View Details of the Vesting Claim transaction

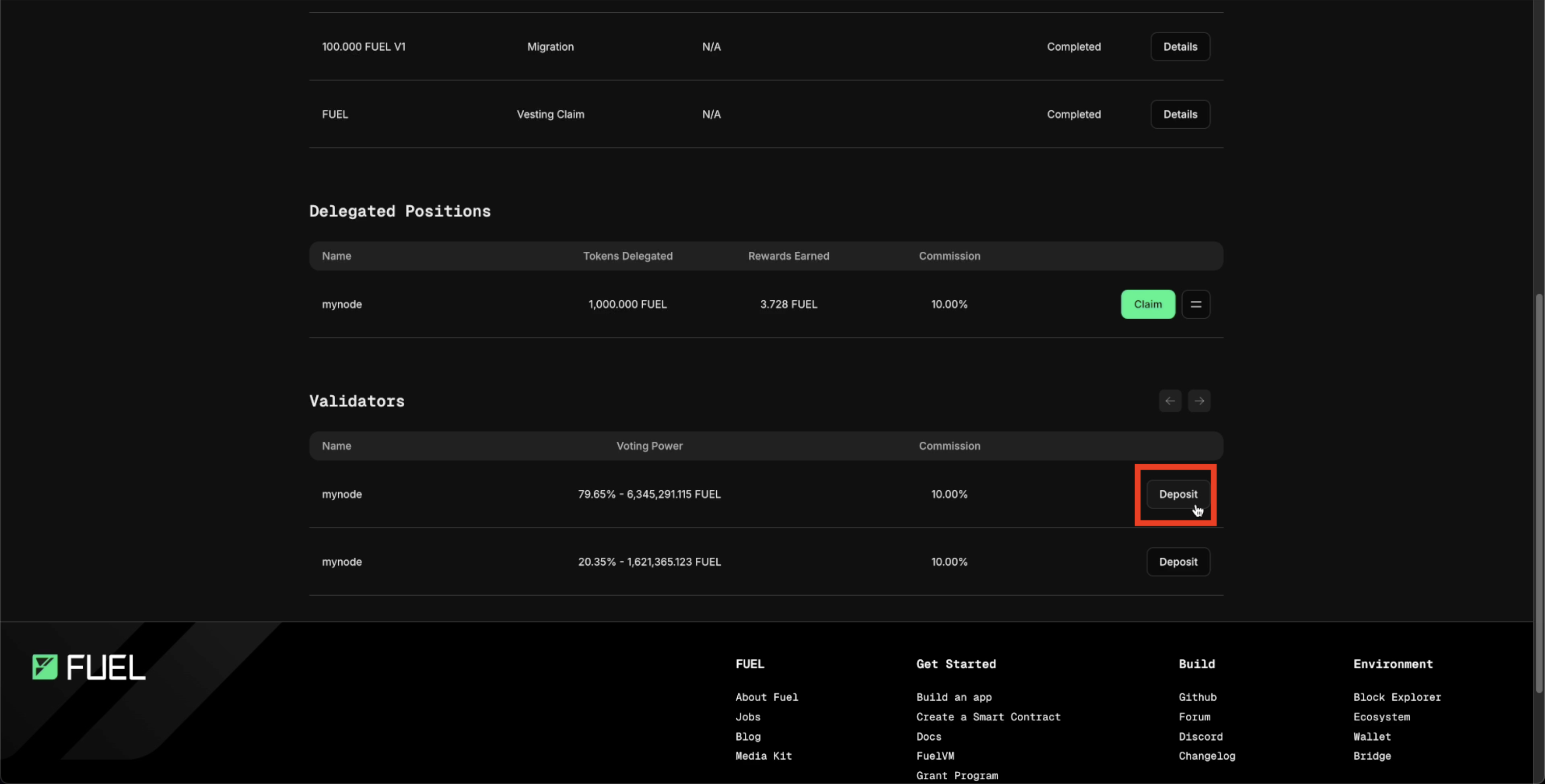1180,114
